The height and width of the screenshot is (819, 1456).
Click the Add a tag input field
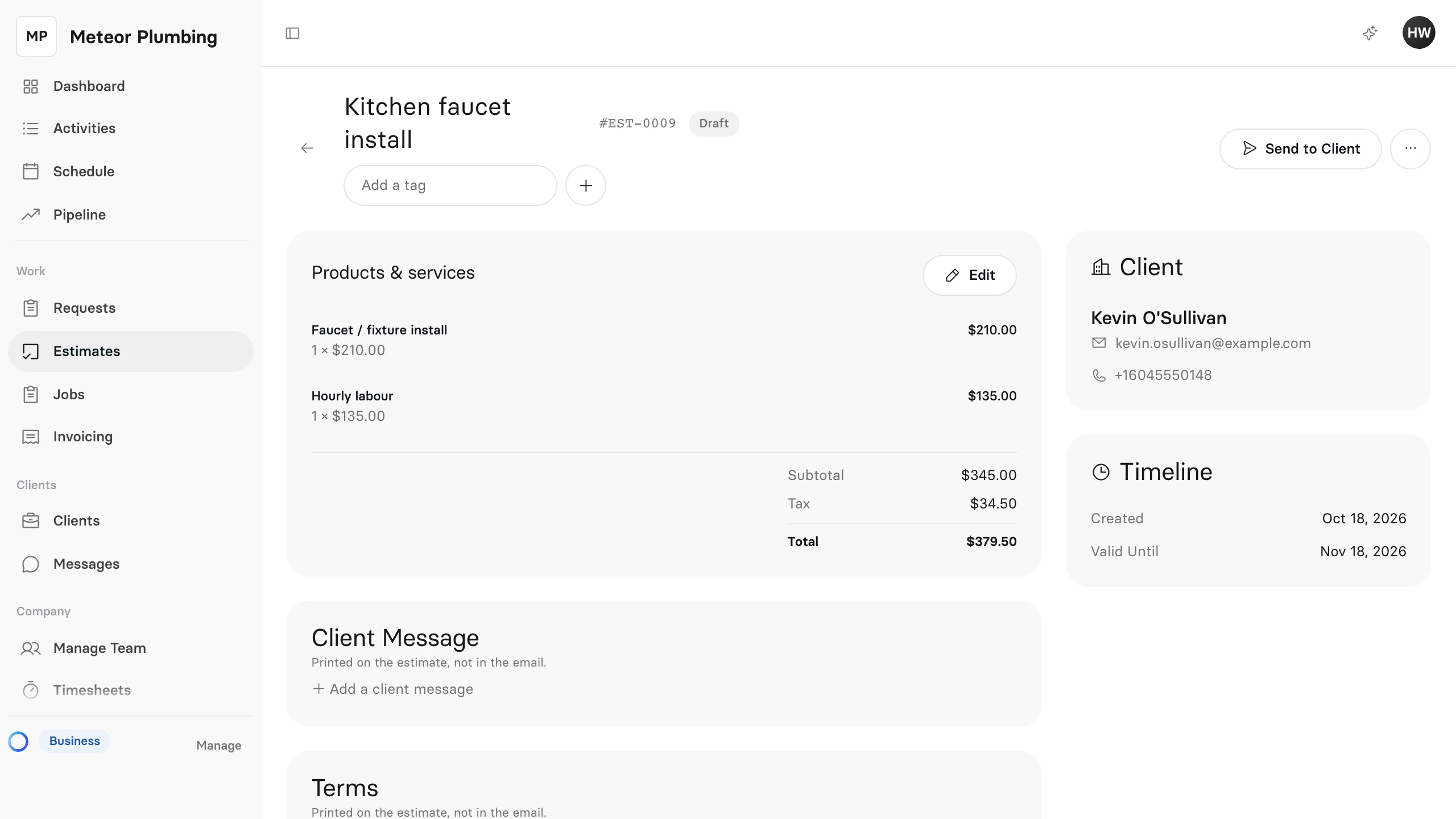point(450,185)
